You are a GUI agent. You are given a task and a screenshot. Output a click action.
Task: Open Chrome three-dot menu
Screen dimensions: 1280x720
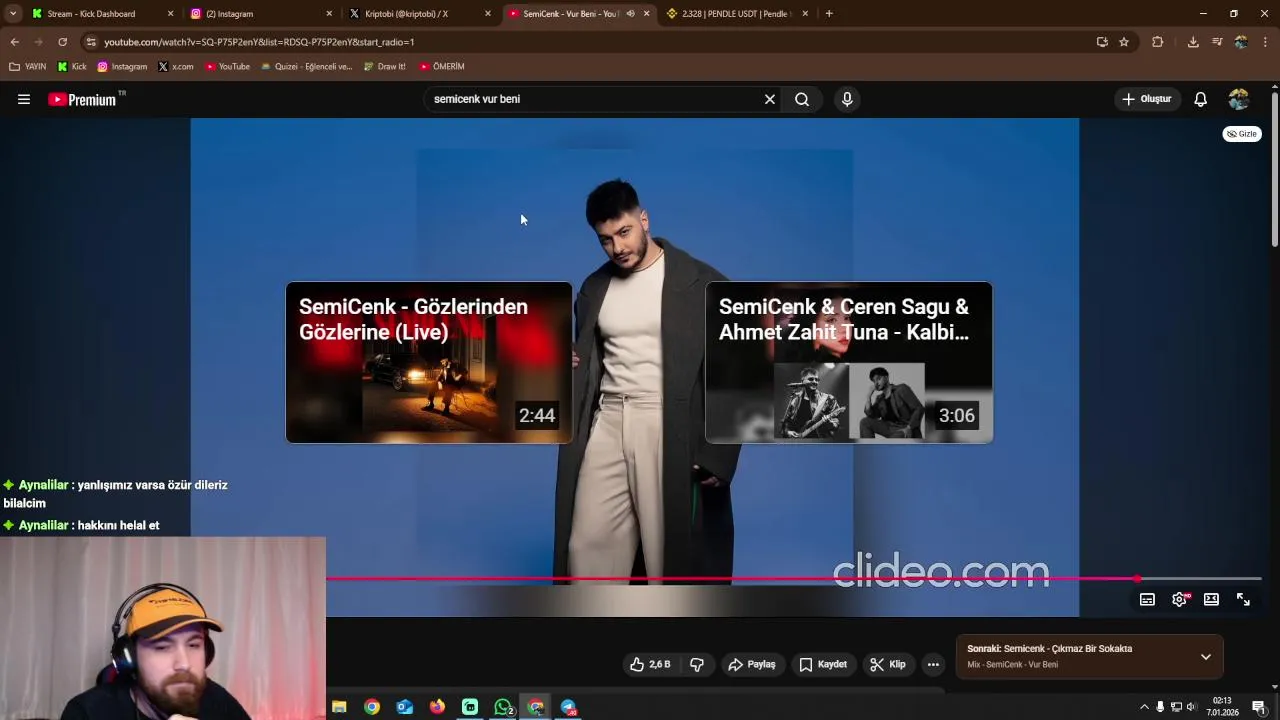[1265, 42]
